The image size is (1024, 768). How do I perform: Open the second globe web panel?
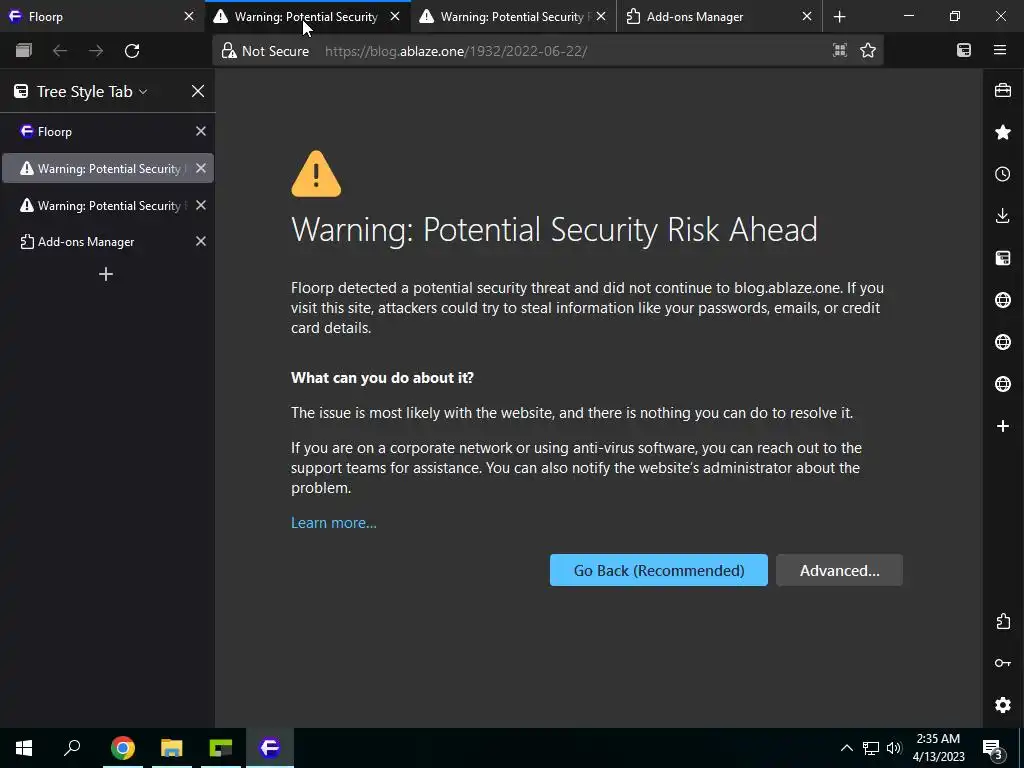(1003, 342)
